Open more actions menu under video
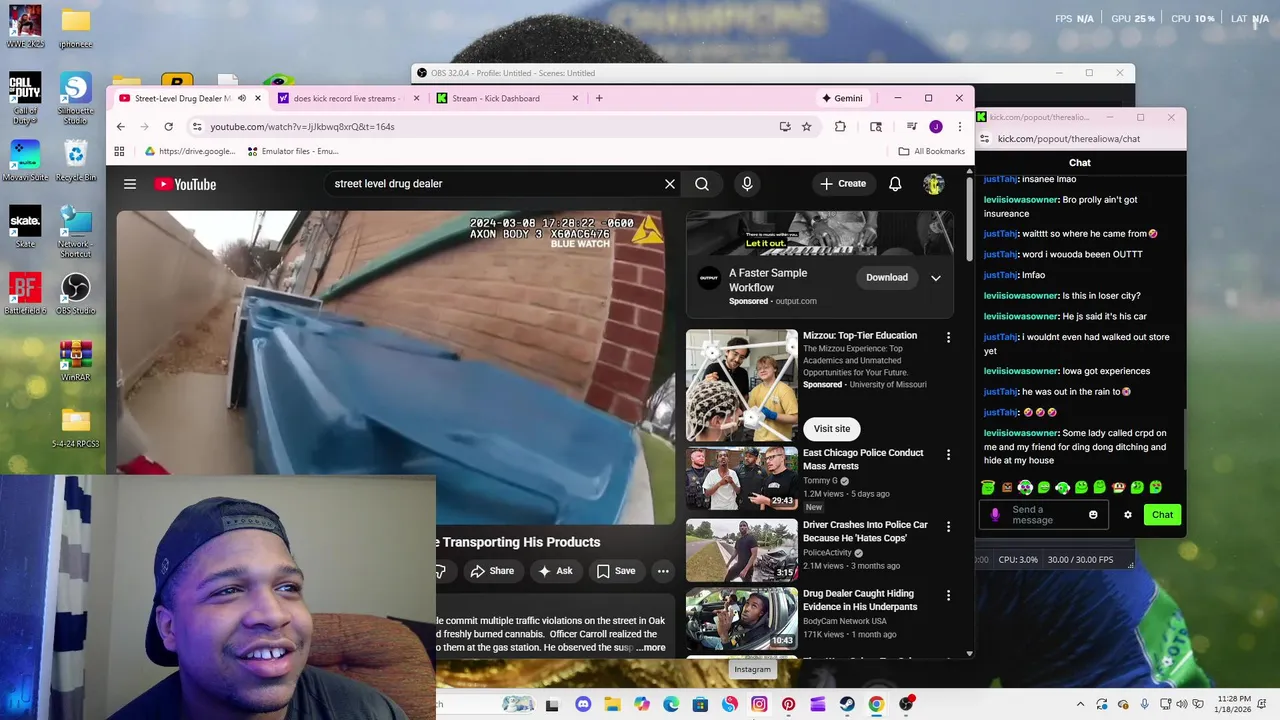This screenshot has height=720, width=1280. click(x=662, y=571)
